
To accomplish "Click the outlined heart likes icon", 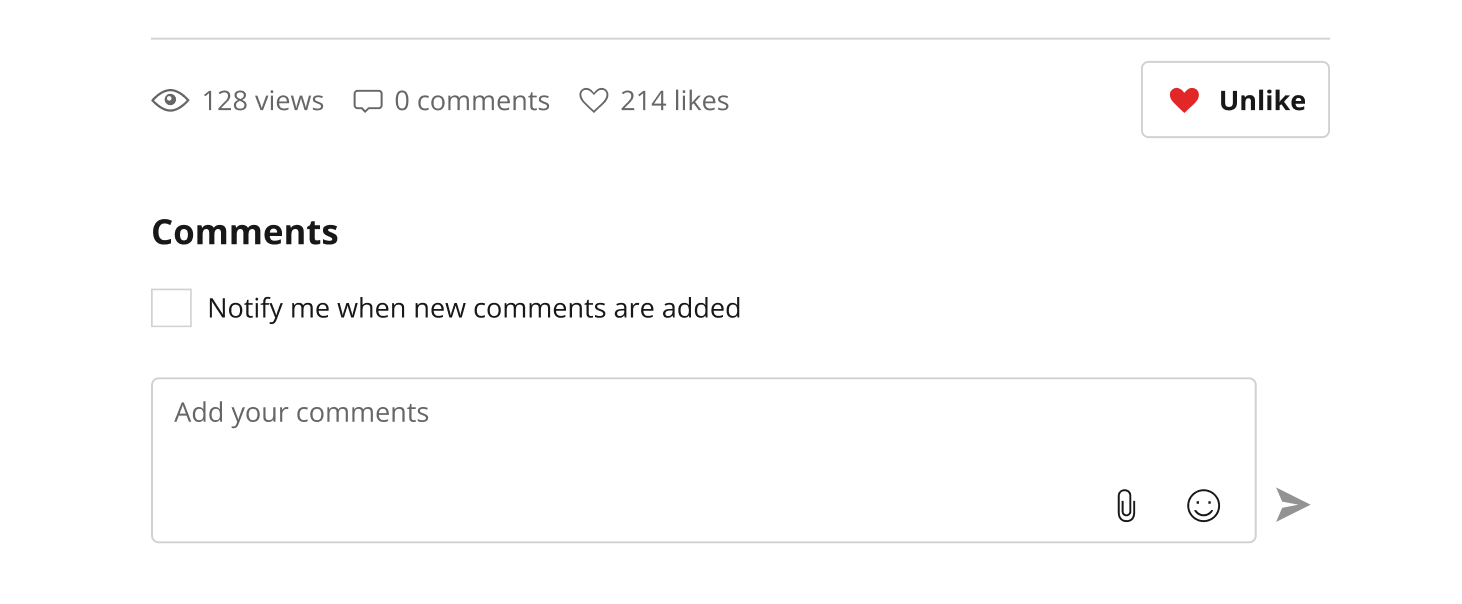I will click(594, 100).
